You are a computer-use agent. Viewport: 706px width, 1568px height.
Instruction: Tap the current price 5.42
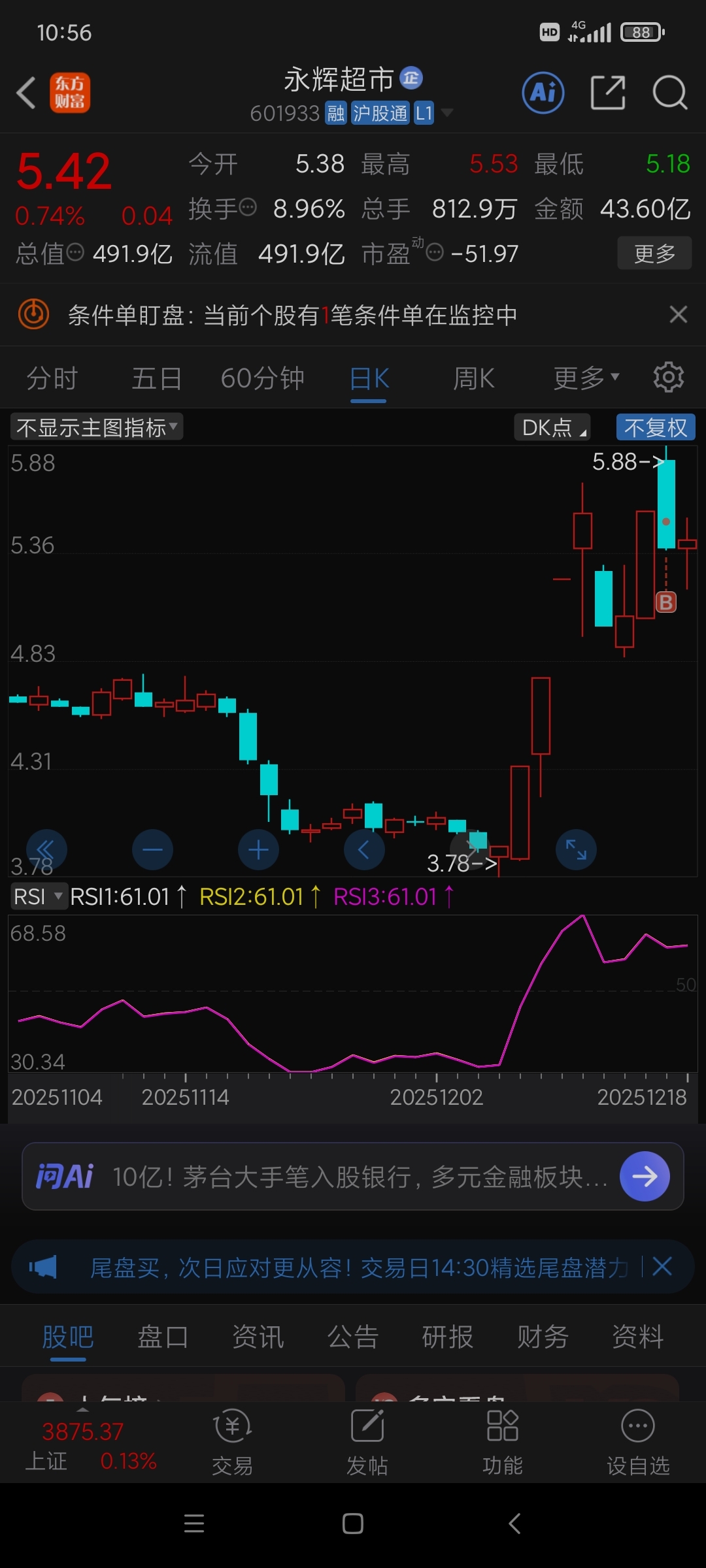(64, 171)
